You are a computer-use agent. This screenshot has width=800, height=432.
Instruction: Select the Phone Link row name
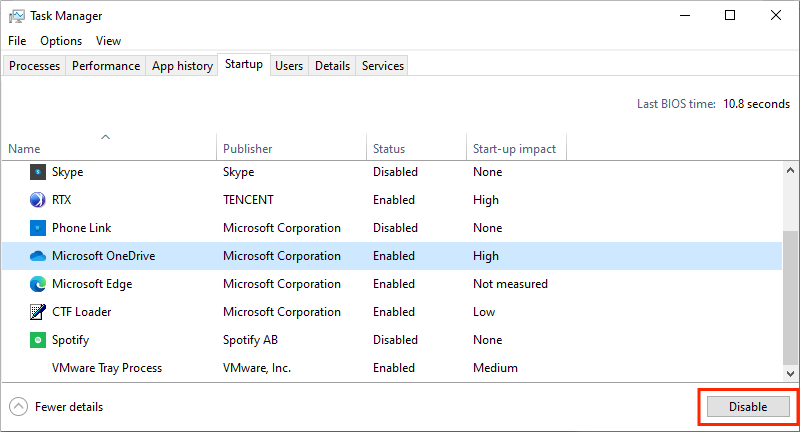(x=82, y=228)
